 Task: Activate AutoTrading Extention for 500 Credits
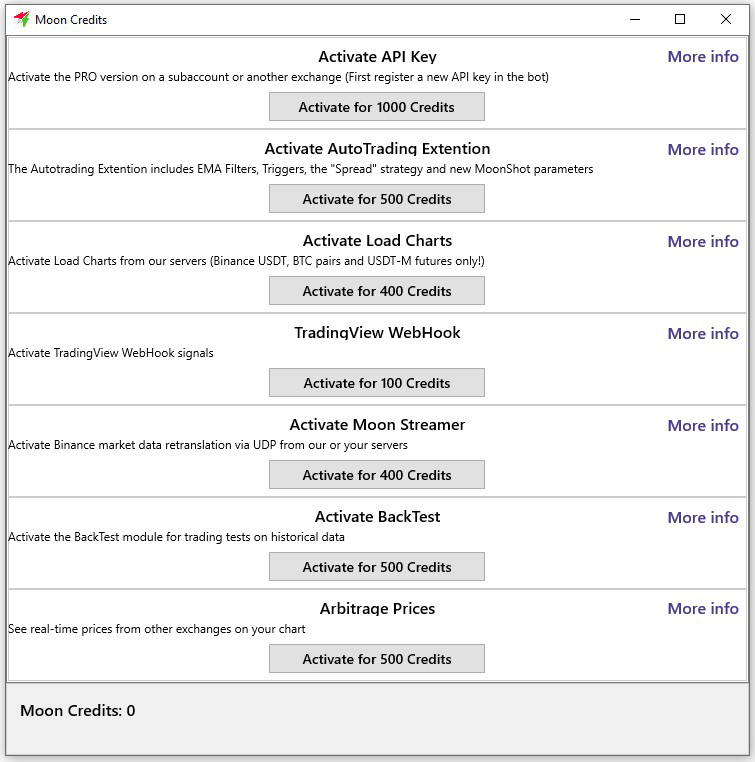[377, 199]
